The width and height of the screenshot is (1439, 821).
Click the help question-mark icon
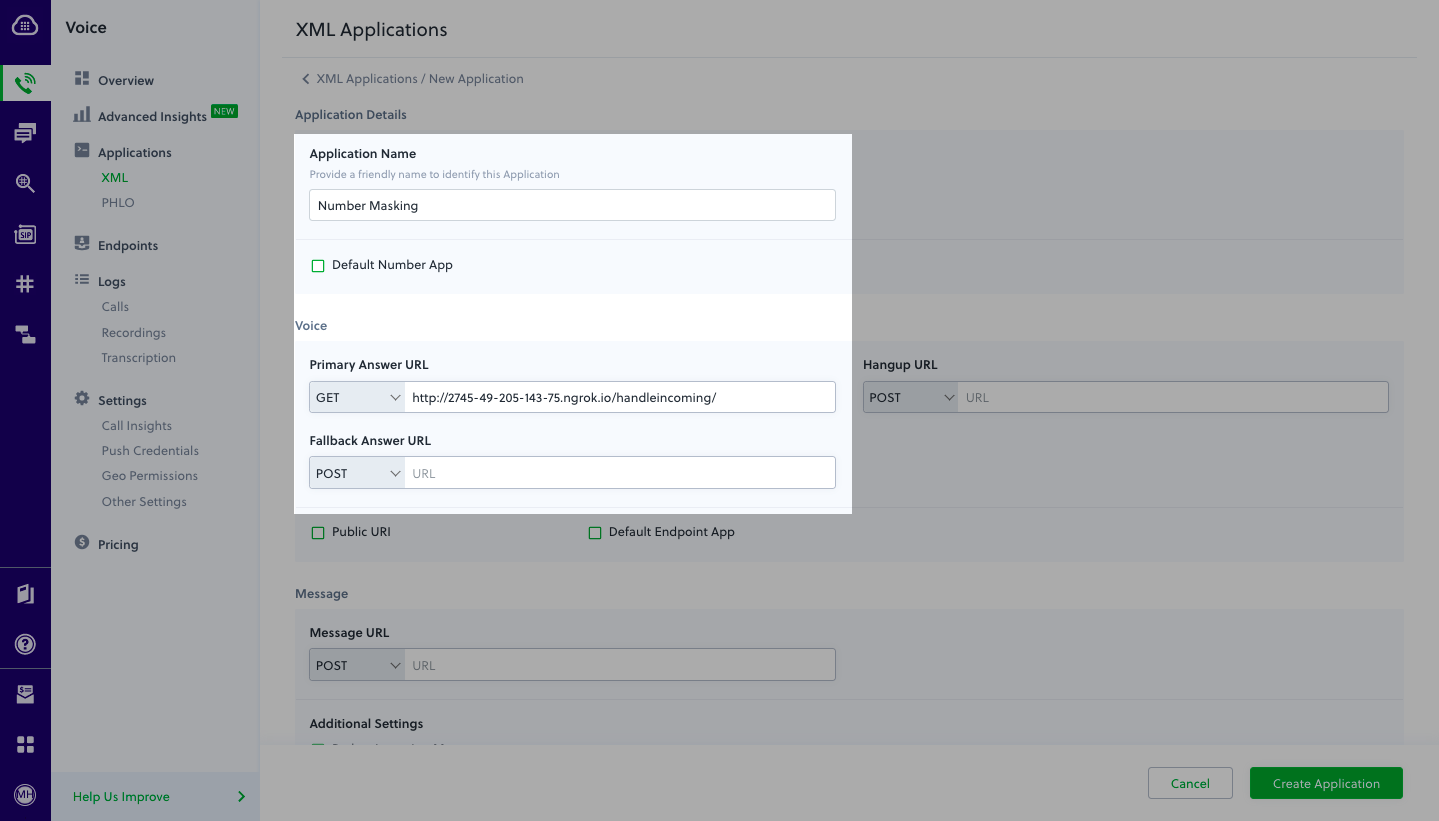(x=24, y=643)
